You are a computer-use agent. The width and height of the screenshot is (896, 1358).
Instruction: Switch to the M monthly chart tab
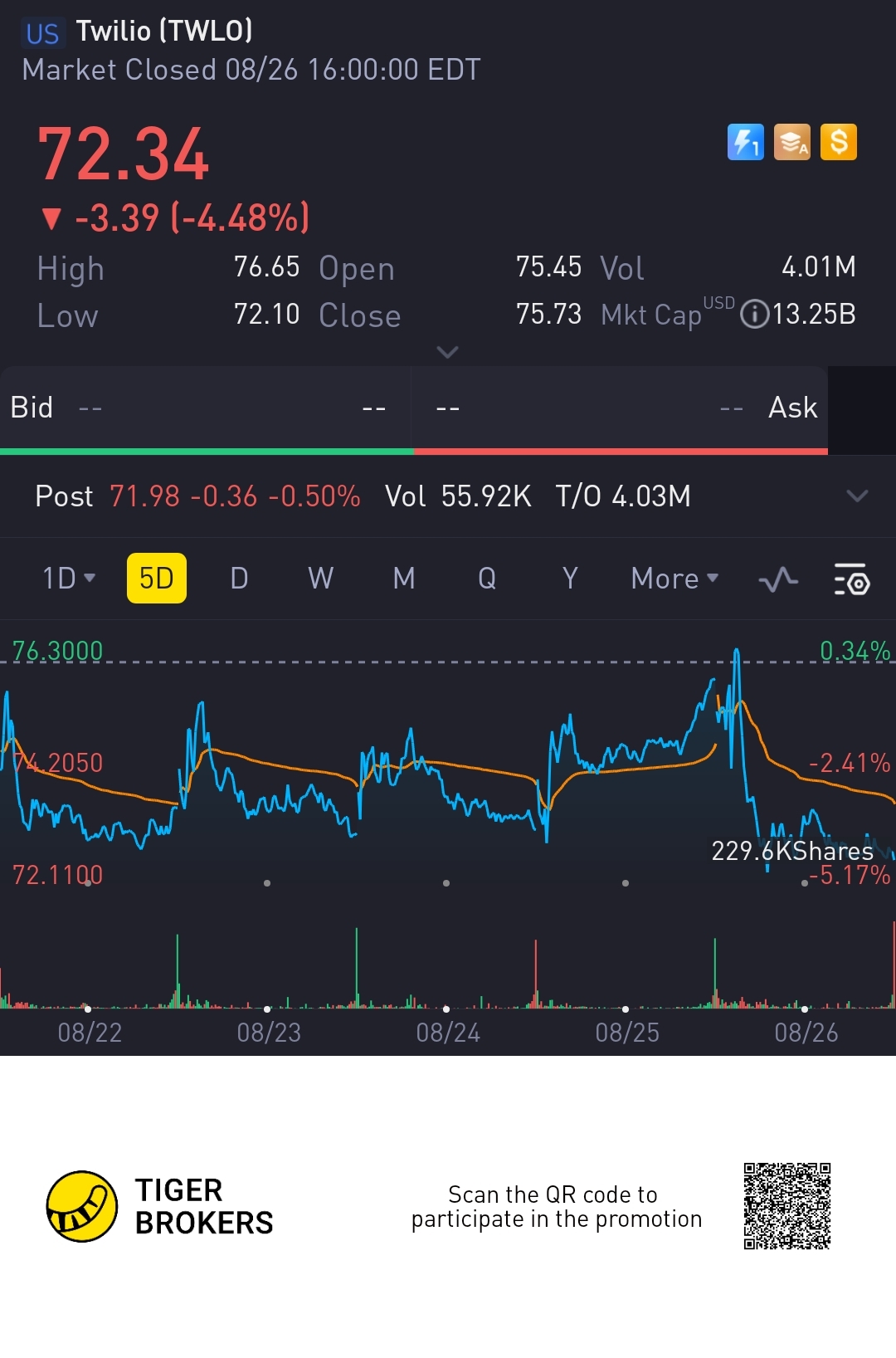coord(404,579)
